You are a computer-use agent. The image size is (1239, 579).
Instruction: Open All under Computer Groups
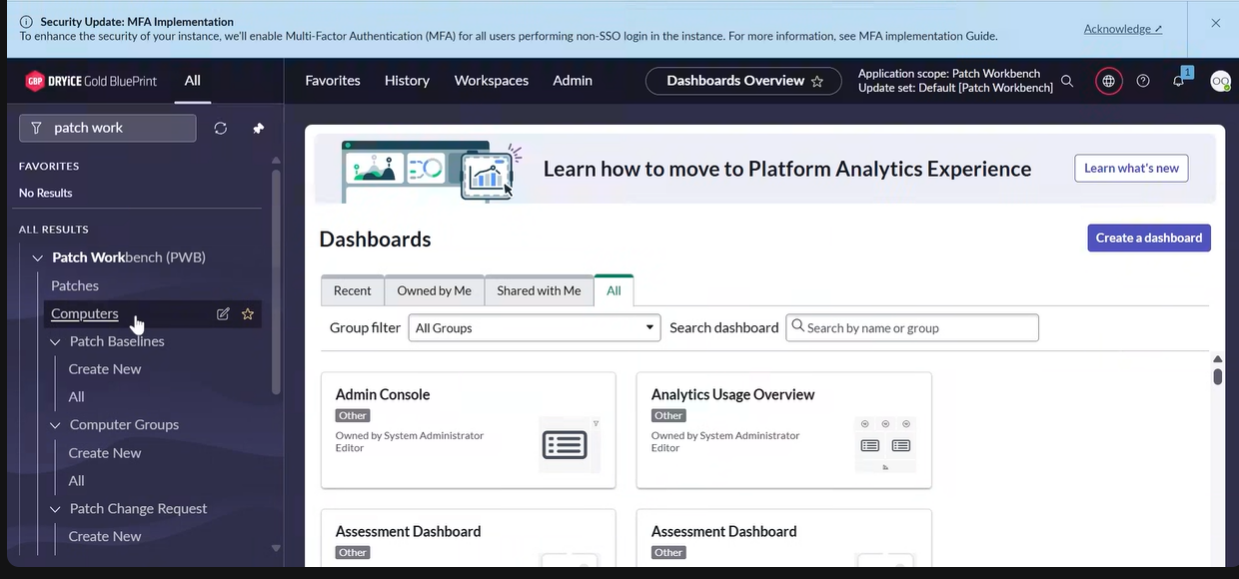pos(76,481)
